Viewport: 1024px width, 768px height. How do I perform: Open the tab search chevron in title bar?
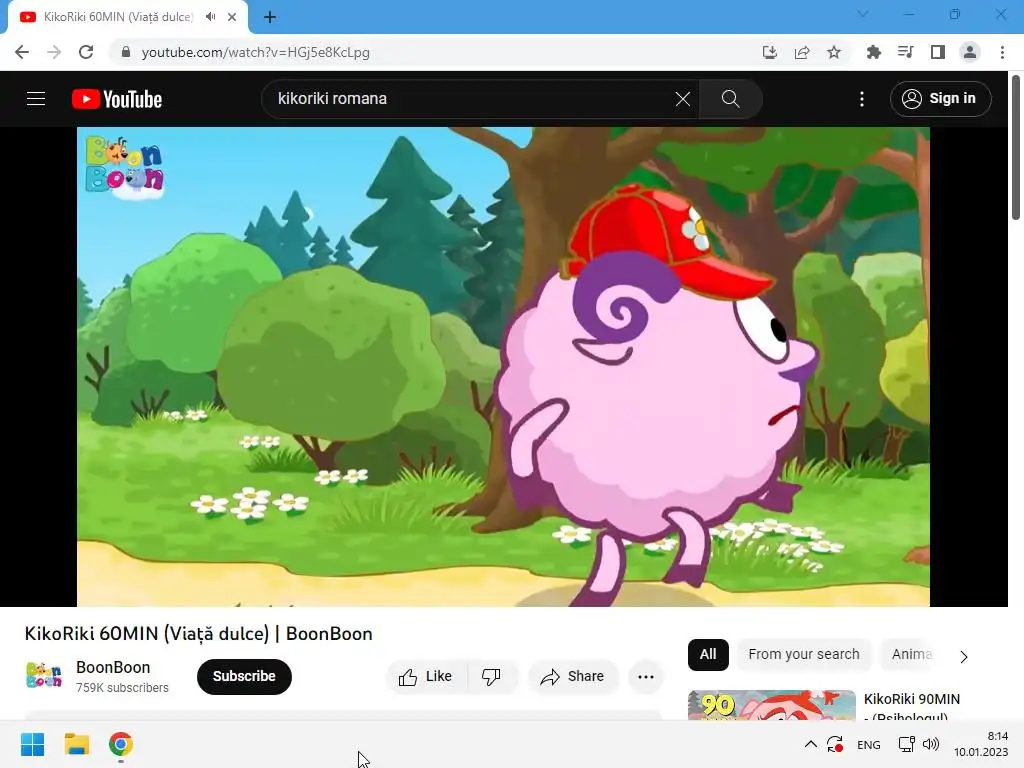coord(863,14)
